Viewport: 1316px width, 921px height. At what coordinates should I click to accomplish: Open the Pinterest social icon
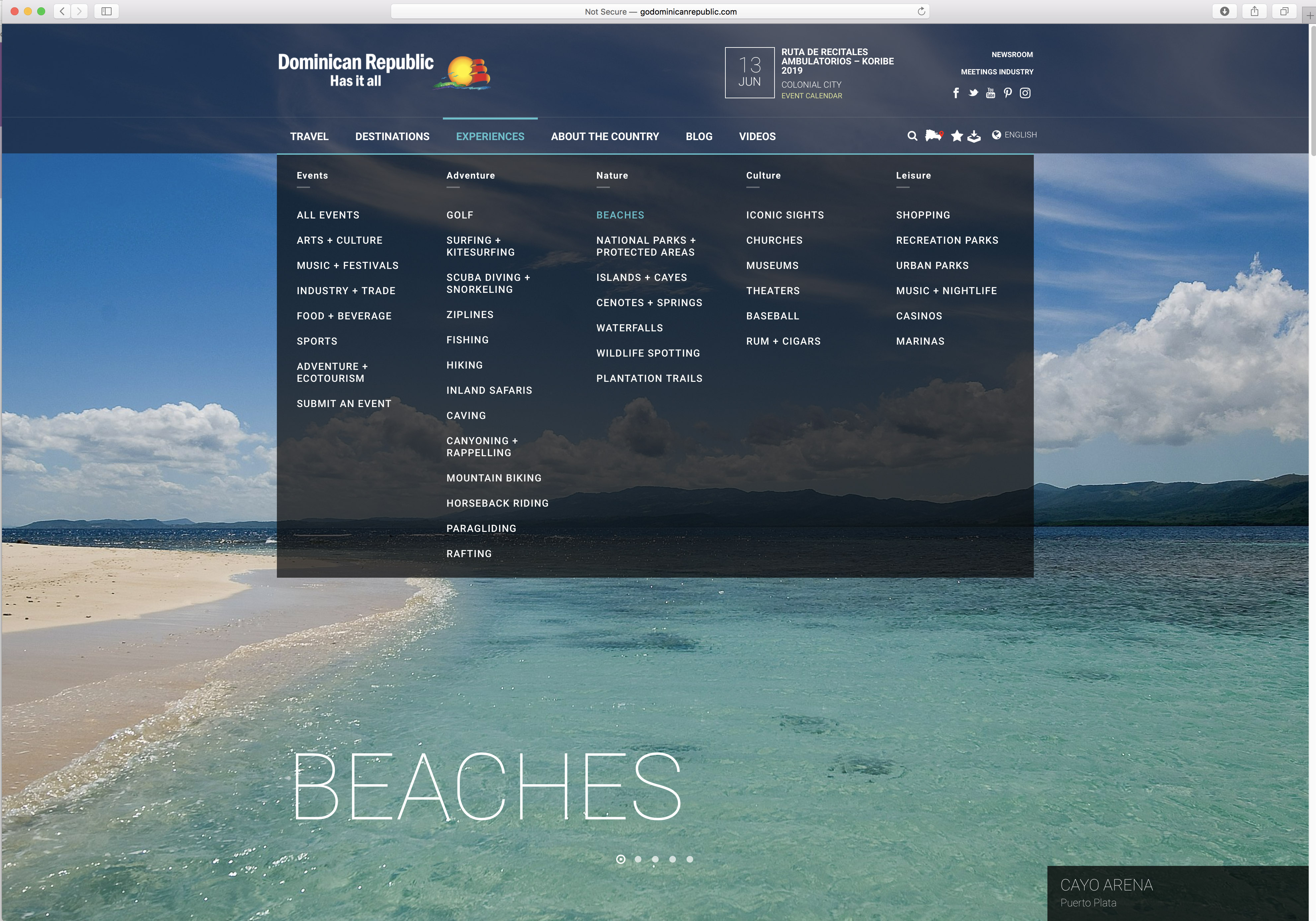point(1008,93)
